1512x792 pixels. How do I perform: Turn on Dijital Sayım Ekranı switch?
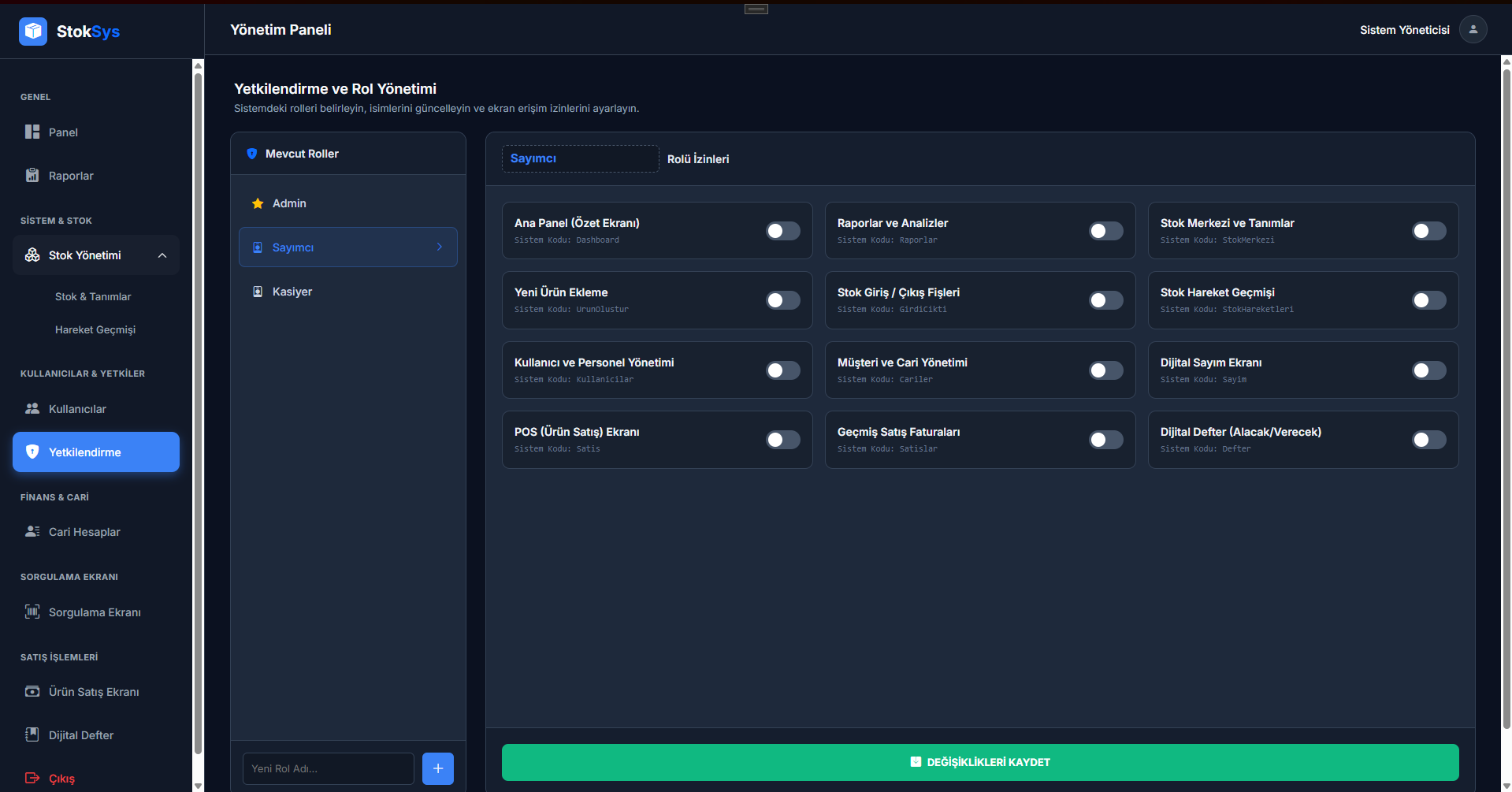coord(1428,370)
